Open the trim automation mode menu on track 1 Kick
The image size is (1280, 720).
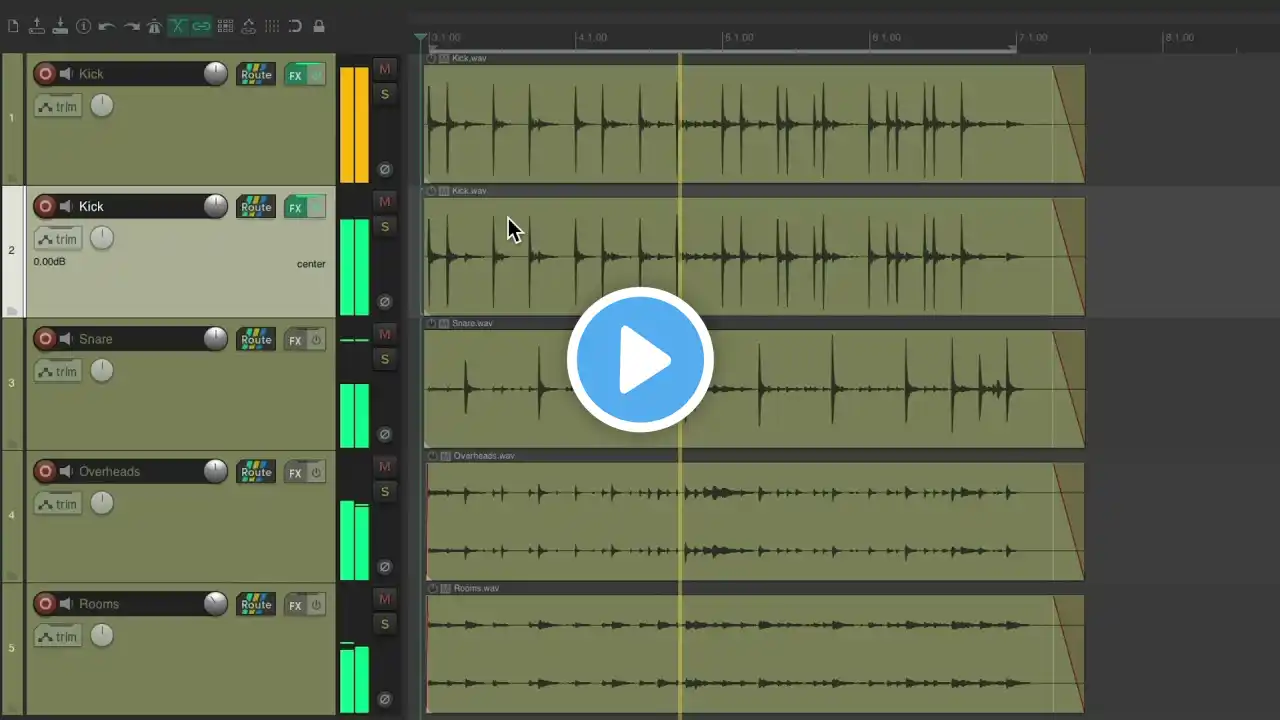(x=58, y=106)
